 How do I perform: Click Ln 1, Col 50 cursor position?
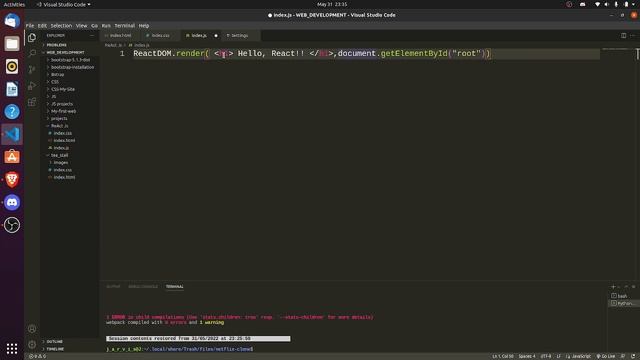pyautogui.click(x=503, y=356)
